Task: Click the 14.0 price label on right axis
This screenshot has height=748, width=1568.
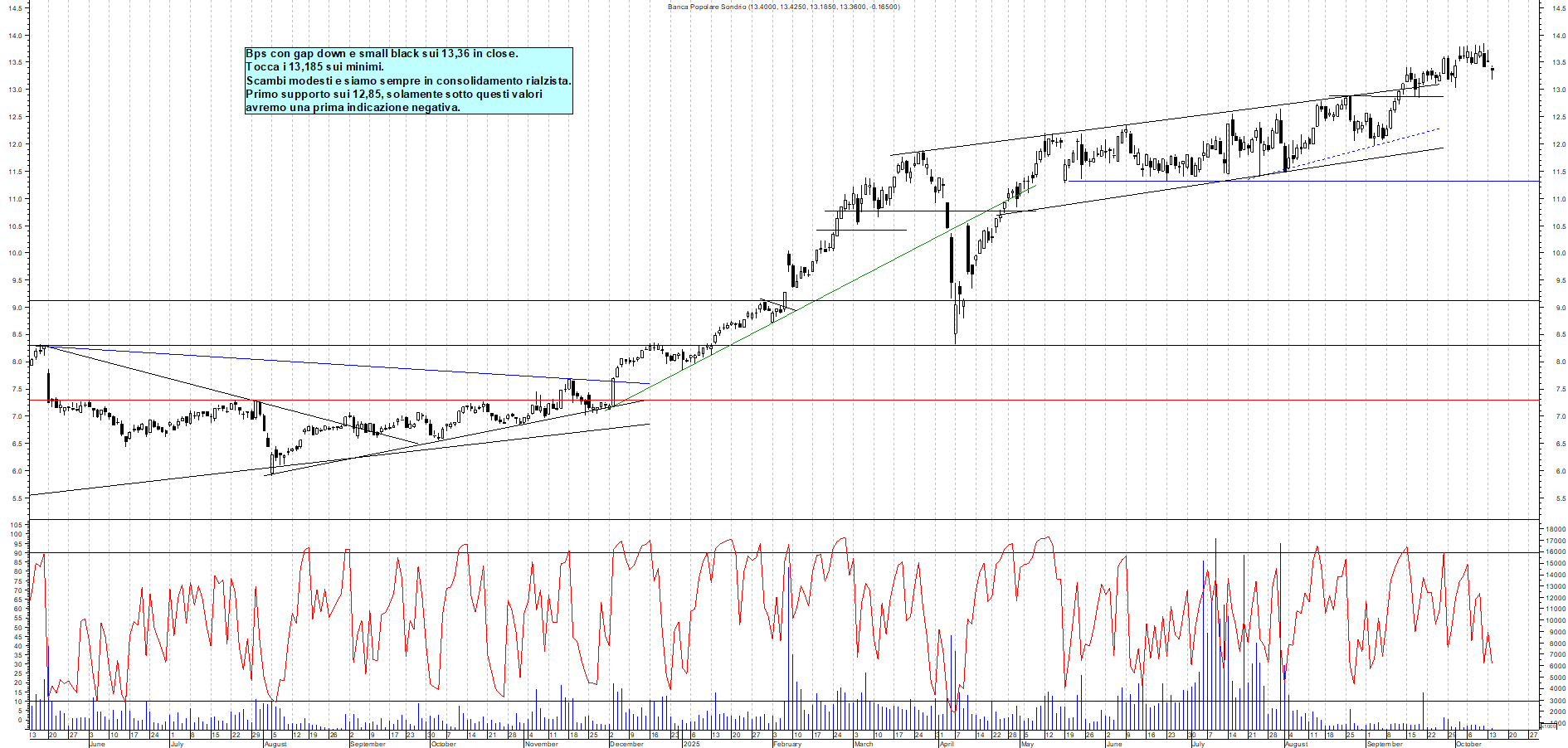Action: coord(1560,36)
